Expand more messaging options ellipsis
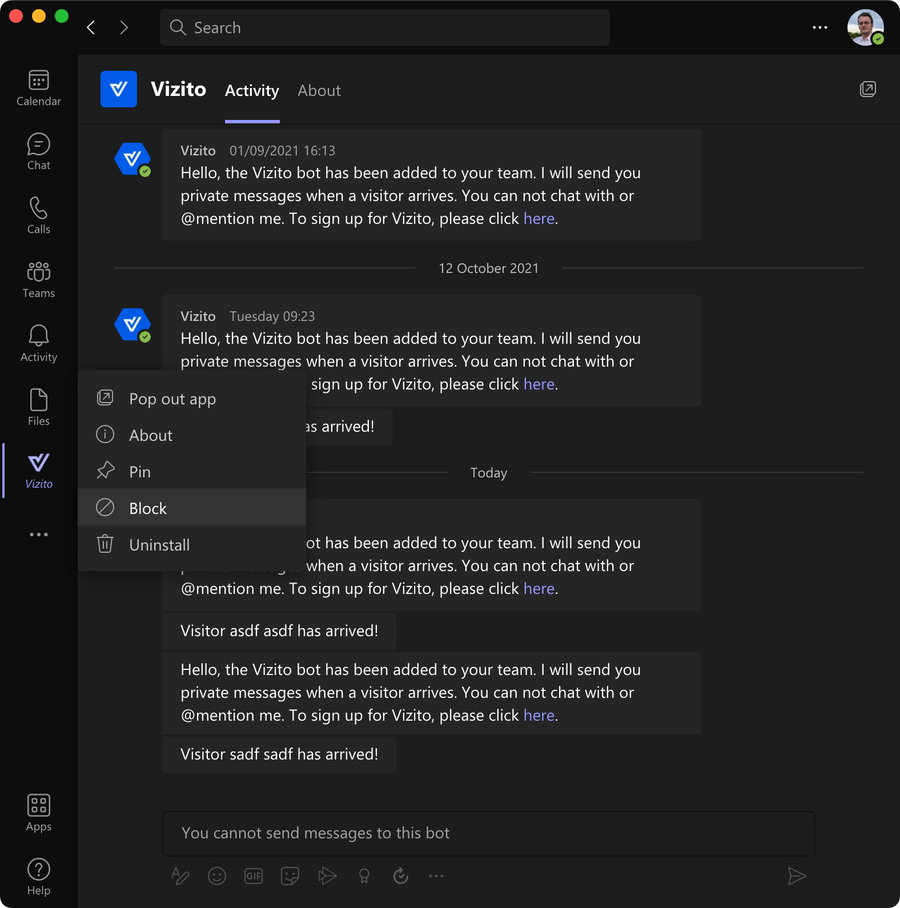This screenshot has width=900, height=908. coord(436,876)
